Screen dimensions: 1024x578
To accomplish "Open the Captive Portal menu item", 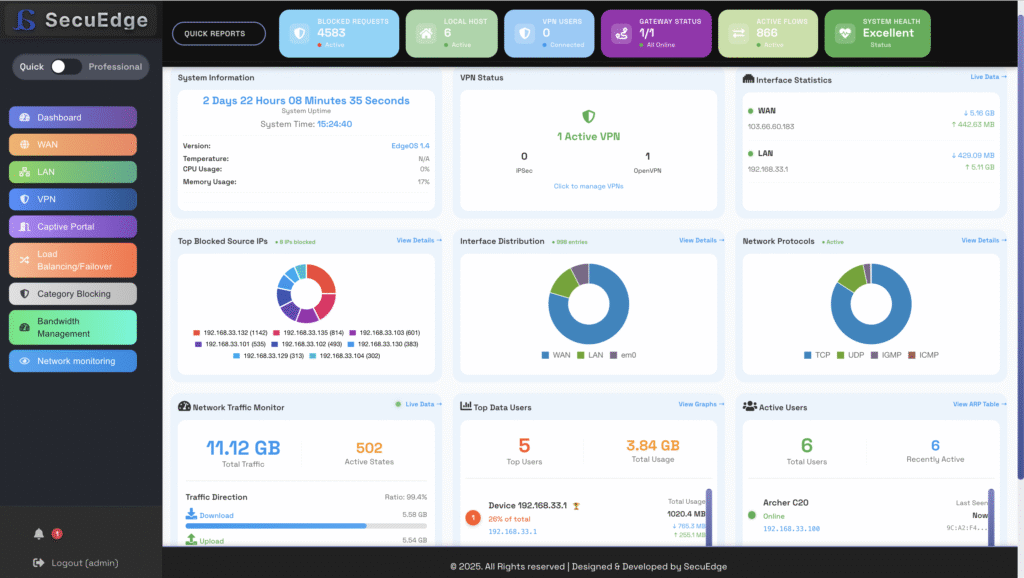I will point(73,227).
